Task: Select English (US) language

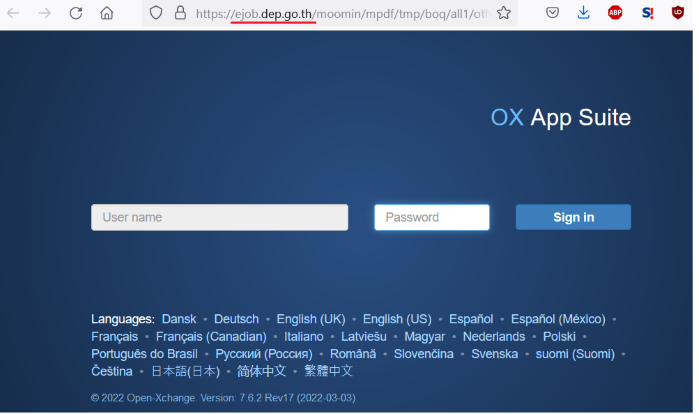Action: [x=397, y=319]
